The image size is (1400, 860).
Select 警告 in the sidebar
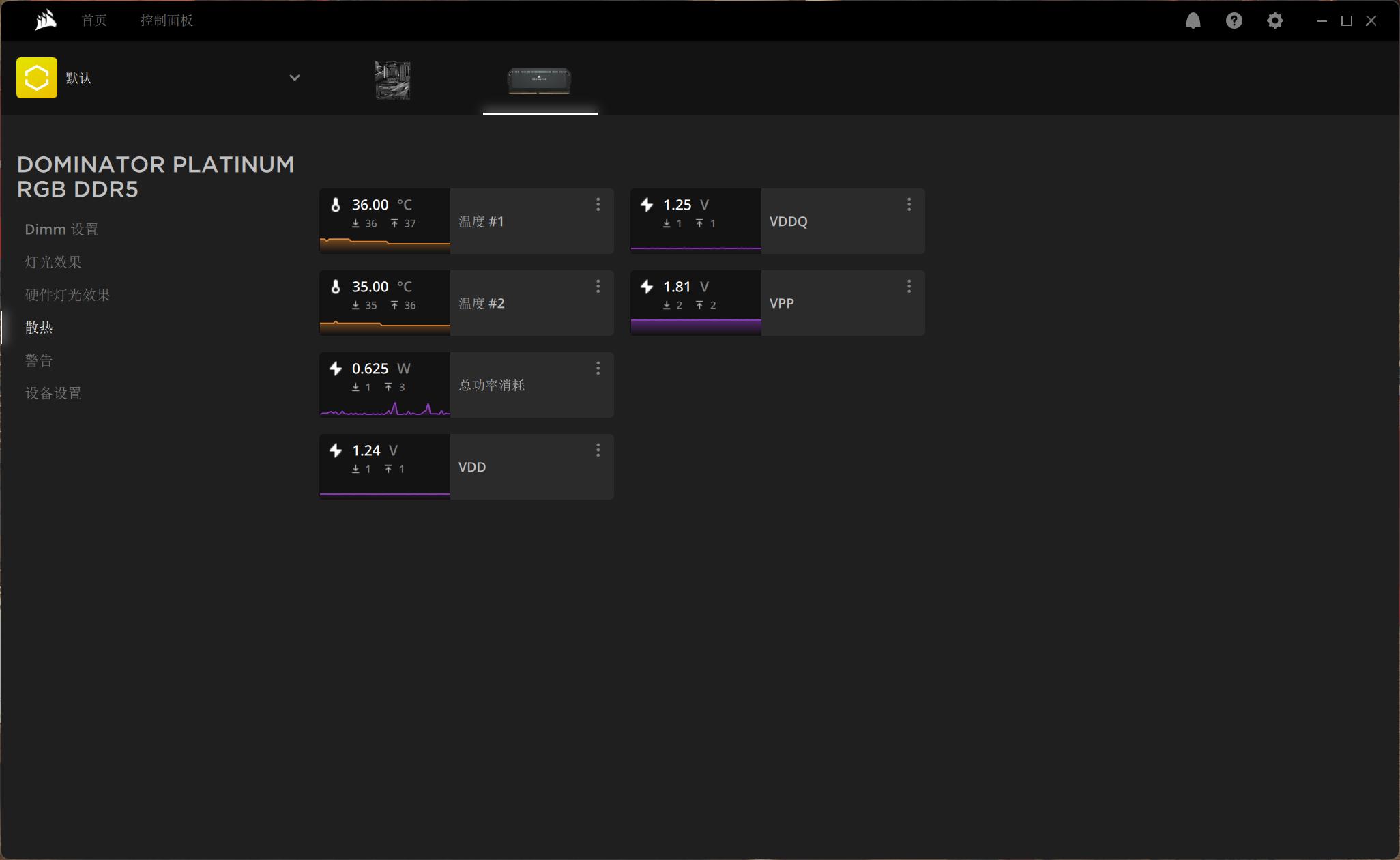coord(39,360)
